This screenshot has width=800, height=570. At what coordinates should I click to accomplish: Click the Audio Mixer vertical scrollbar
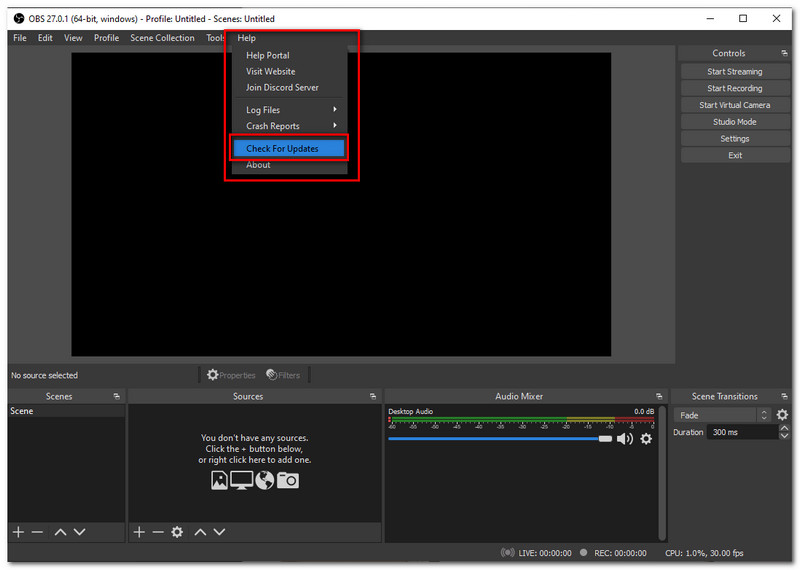point(662,472)
